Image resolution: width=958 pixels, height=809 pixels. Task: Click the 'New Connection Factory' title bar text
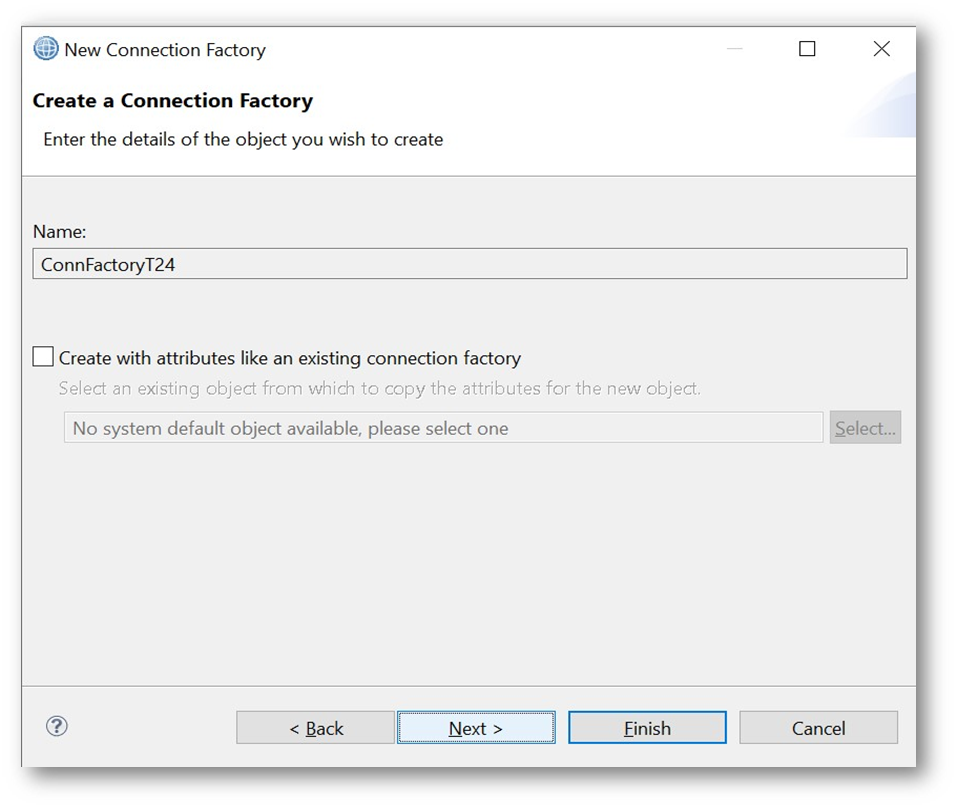click(x=165, y=50)
